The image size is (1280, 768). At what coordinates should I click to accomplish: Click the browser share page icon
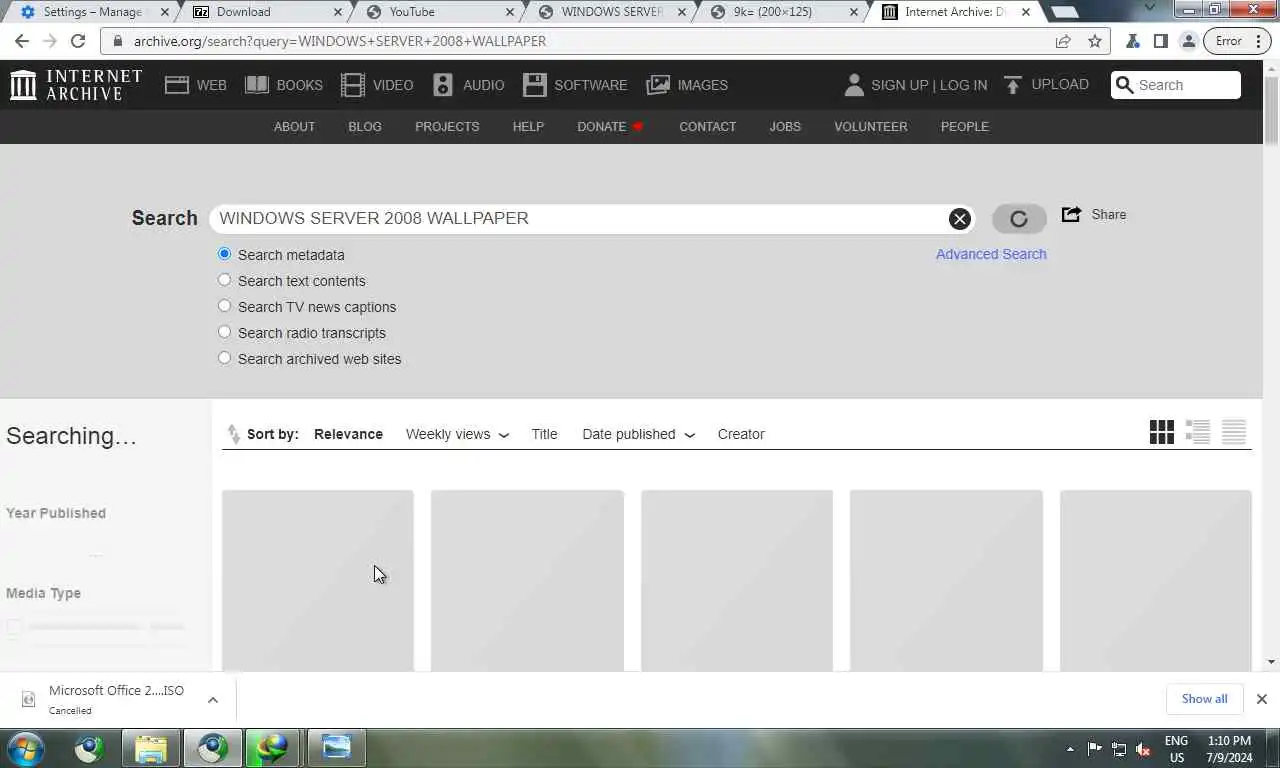pos(1063,41)
